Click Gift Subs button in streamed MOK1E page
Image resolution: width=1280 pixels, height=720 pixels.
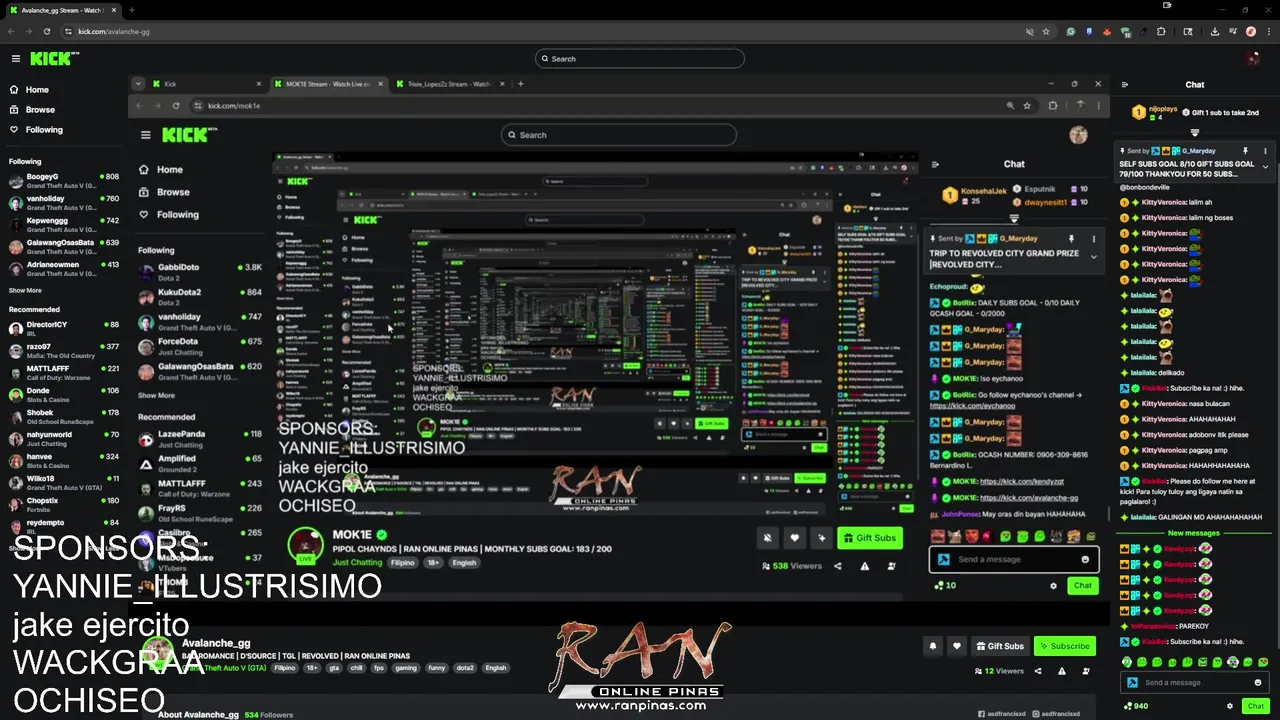(869, 538)
